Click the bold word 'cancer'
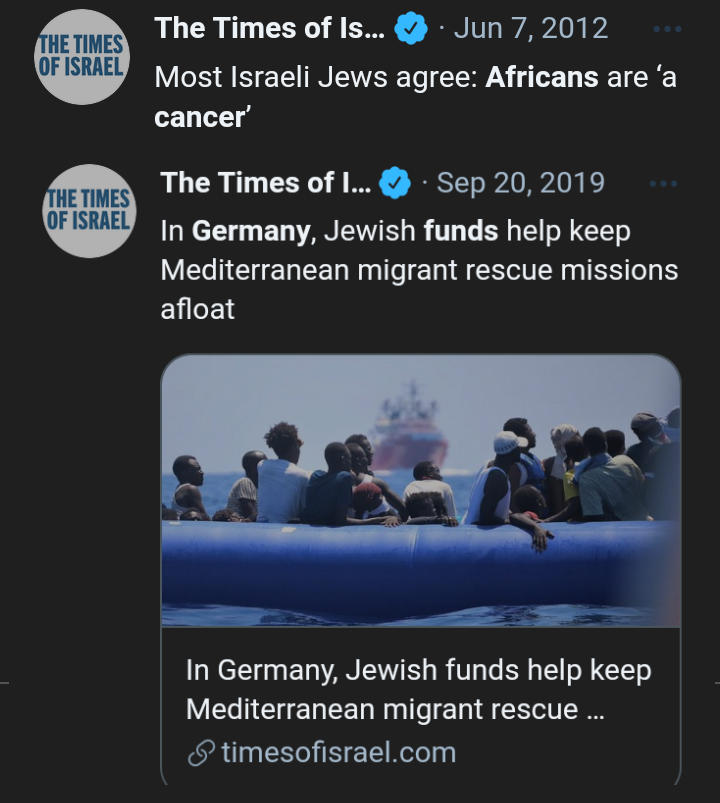 click(199, 116)
